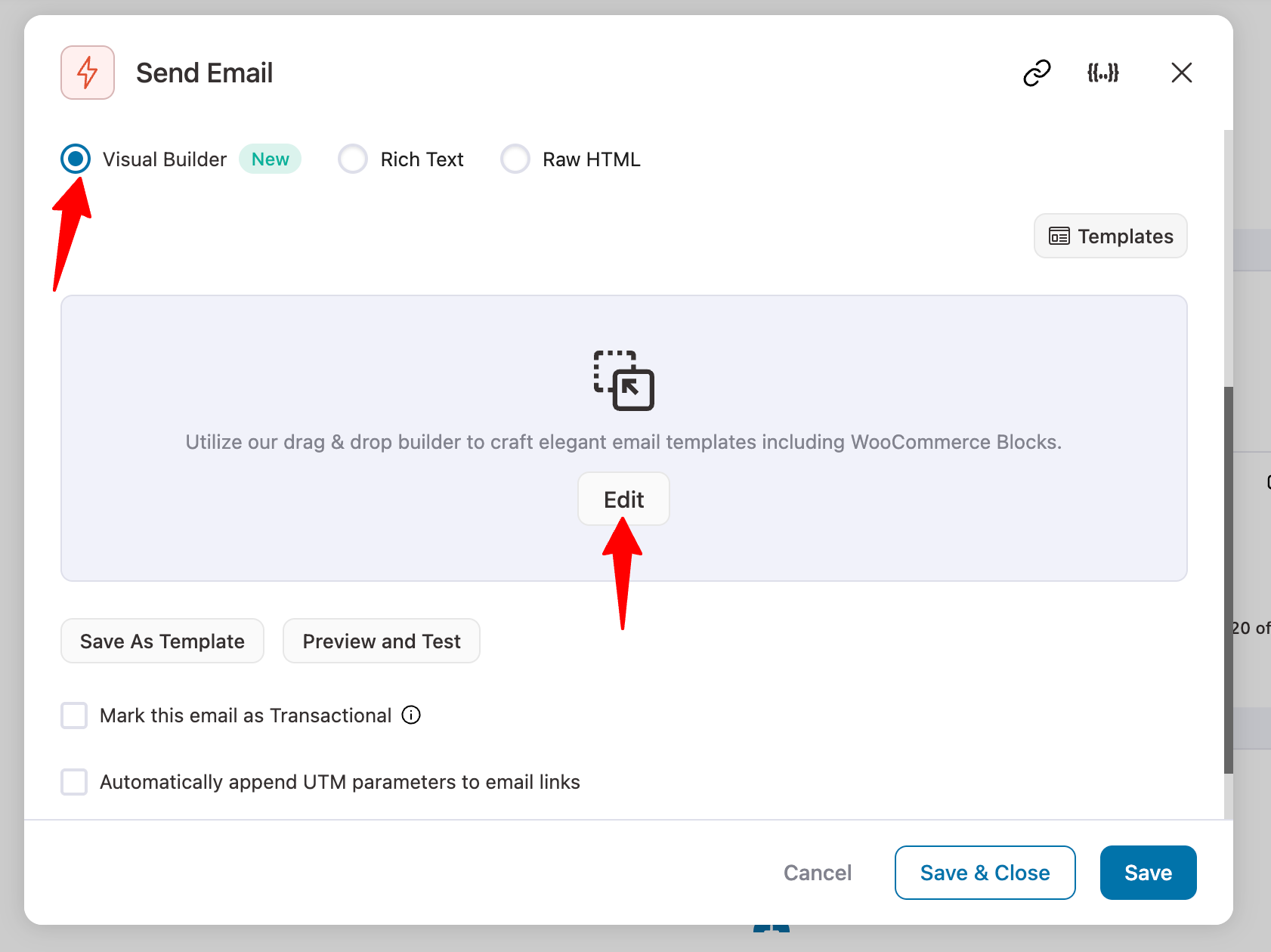Select the Raw HTML option
Image resolution: width=1271 pixels, height=952 pixels.
(x=515, y=159)
